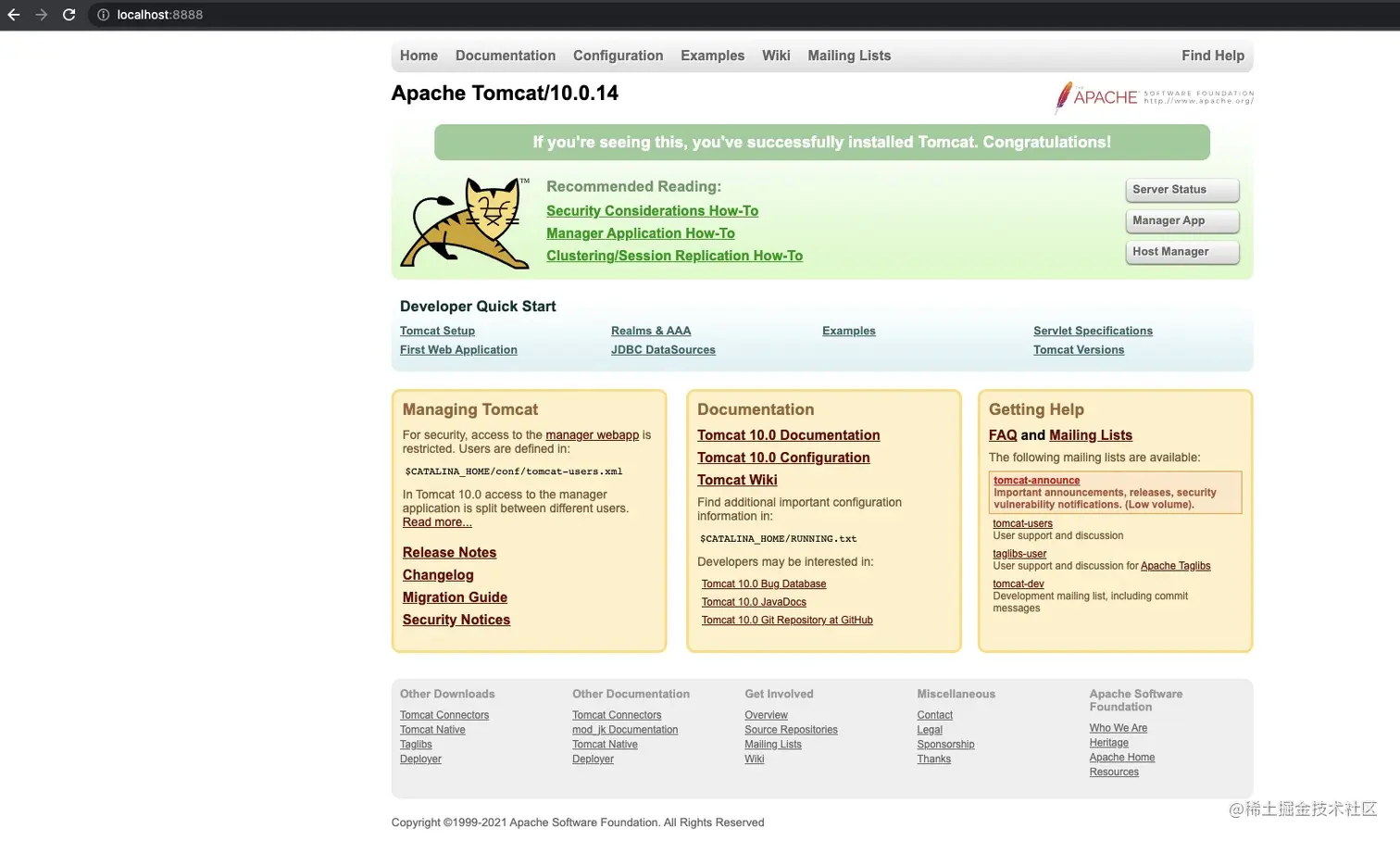Viewport: 1400px width, 841px height.
Task: Open the Tomcat Versions link
Action: pos(1079,350)
